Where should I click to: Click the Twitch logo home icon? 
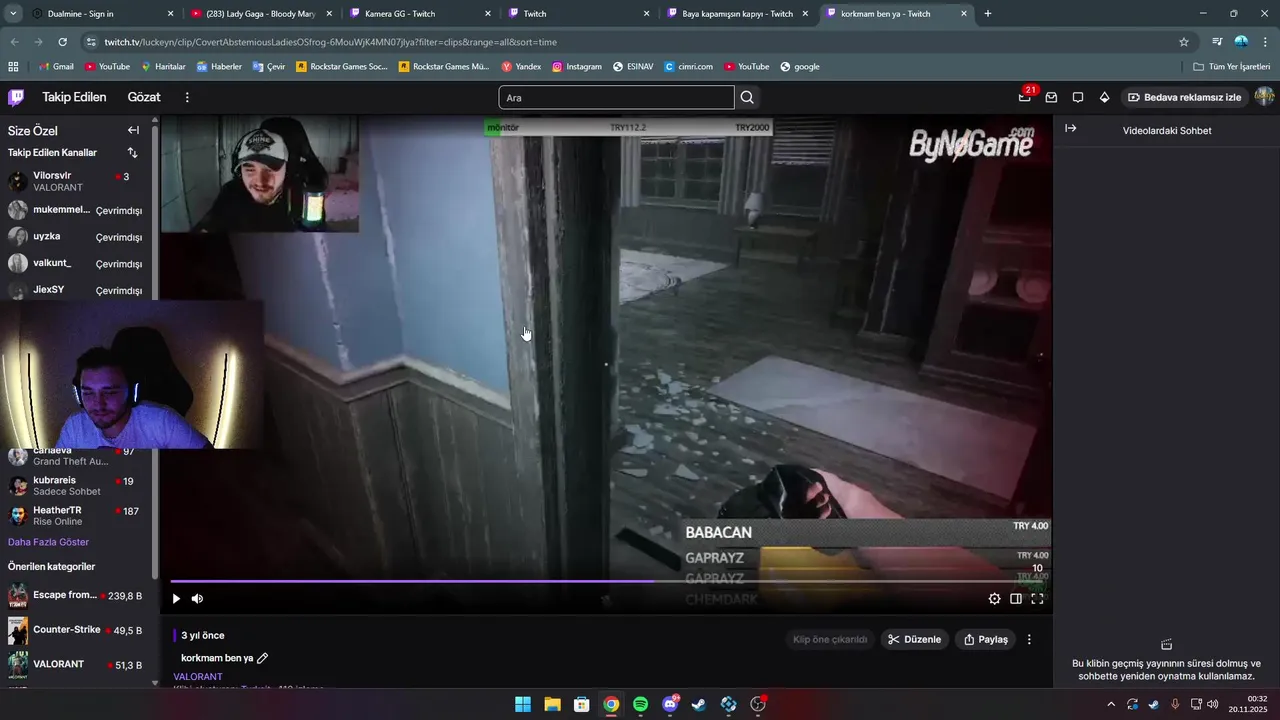pyautogui.click(x=16, y=97)
